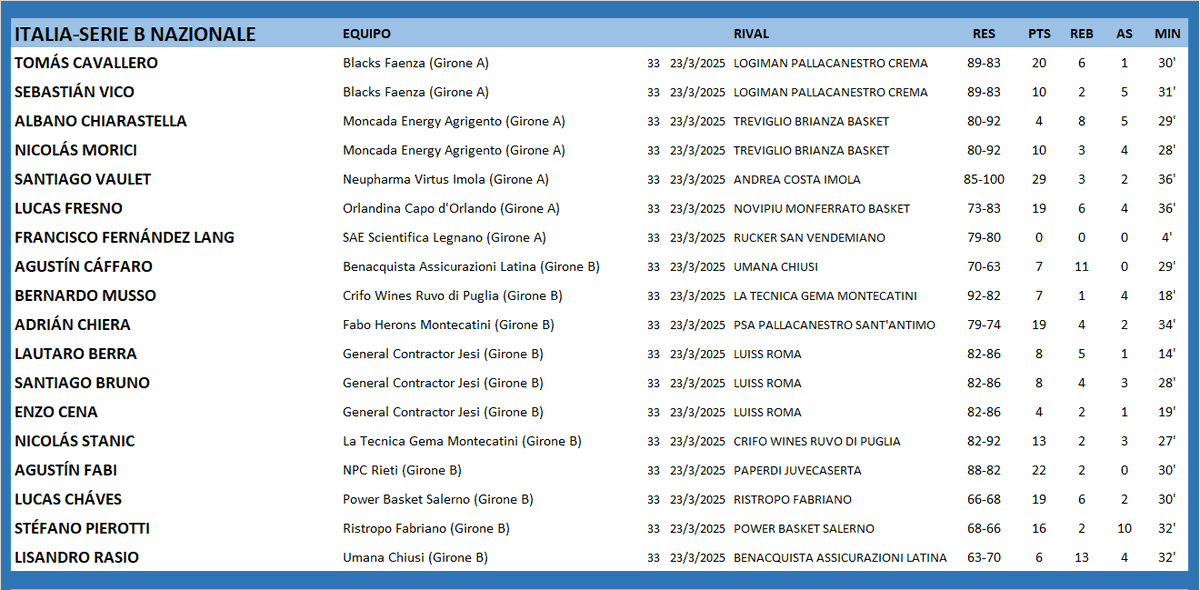This screenshot has width=1200, height=590.
Task: Select player name STÉFANO PIEROTTI
Action: [x=82, y=527]
